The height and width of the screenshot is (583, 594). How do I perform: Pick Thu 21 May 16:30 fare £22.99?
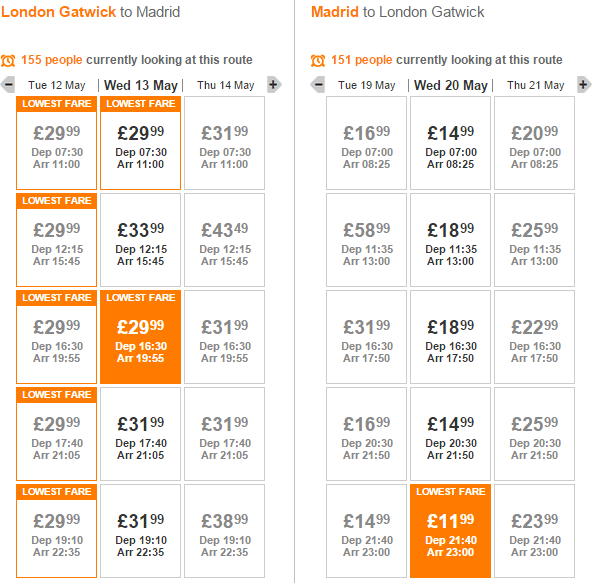pos(535,337)
